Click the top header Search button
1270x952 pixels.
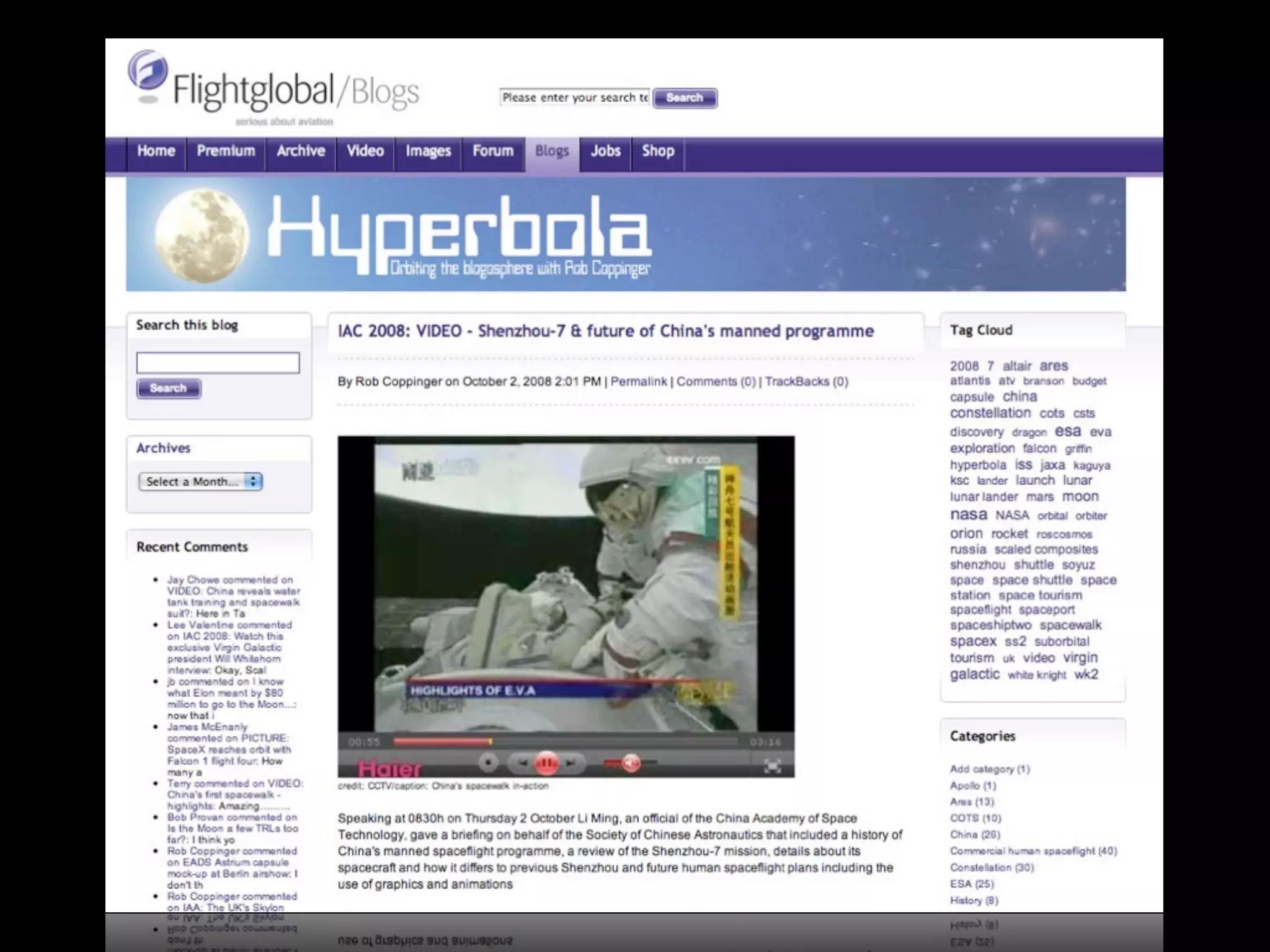pos(685,98)
